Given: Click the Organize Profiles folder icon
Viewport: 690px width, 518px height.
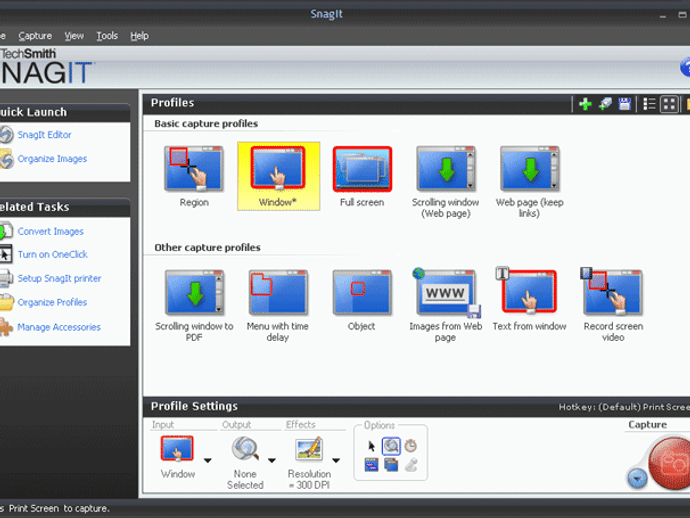Looking at the screenshot, I should click(7, 302).
